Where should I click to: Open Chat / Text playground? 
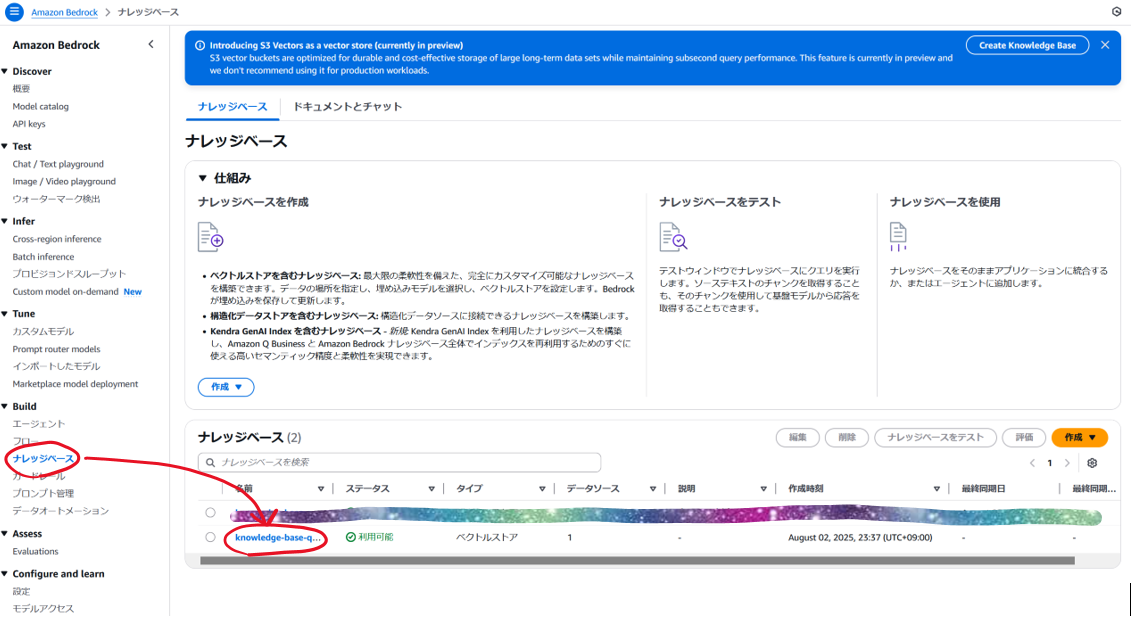pos(58,164)
